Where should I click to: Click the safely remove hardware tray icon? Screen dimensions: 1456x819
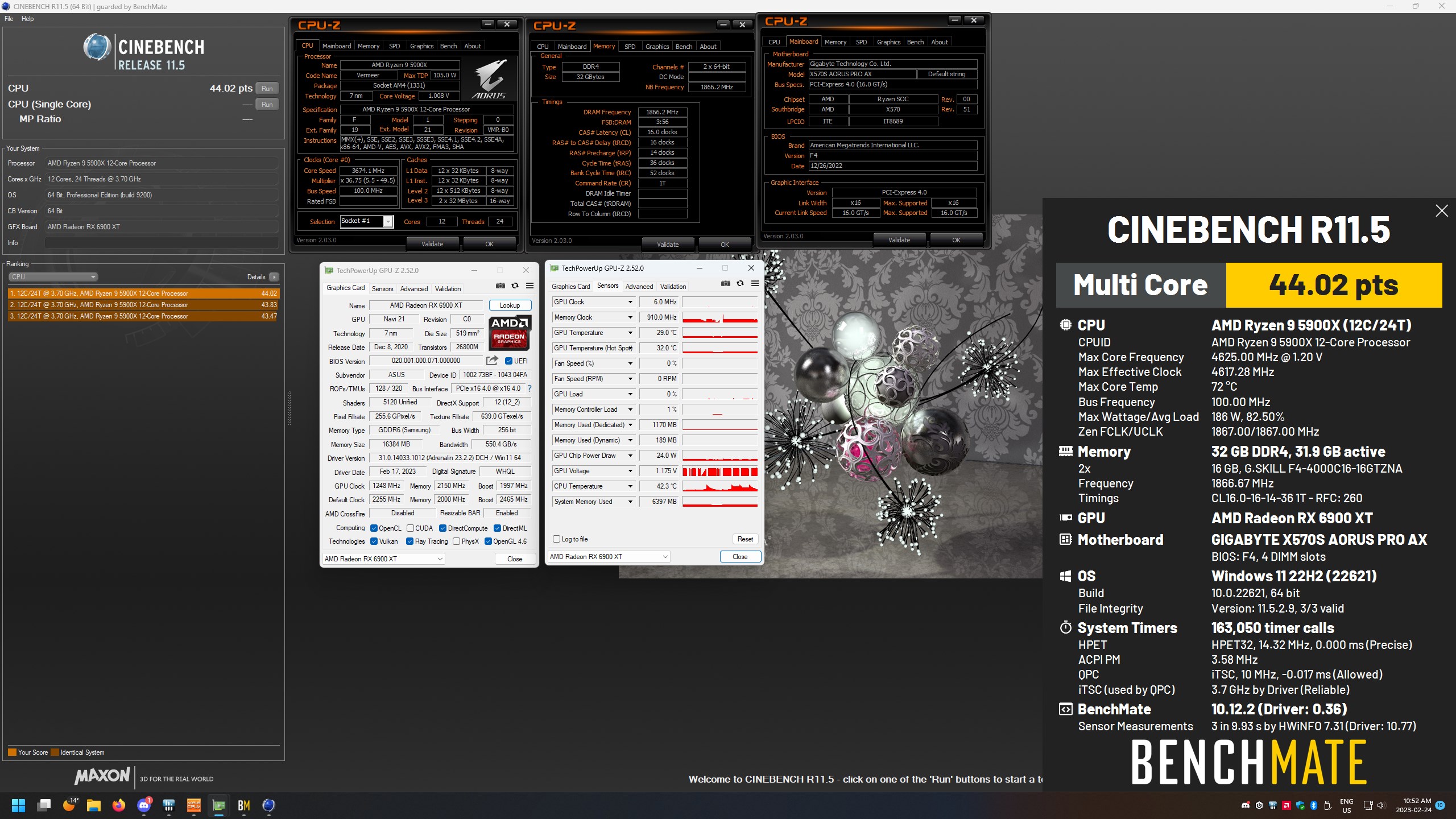(1327, 805)
